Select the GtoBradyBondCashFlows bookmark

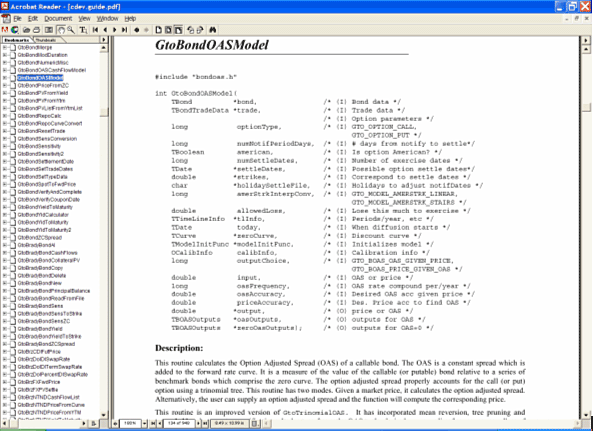(48, 253)
